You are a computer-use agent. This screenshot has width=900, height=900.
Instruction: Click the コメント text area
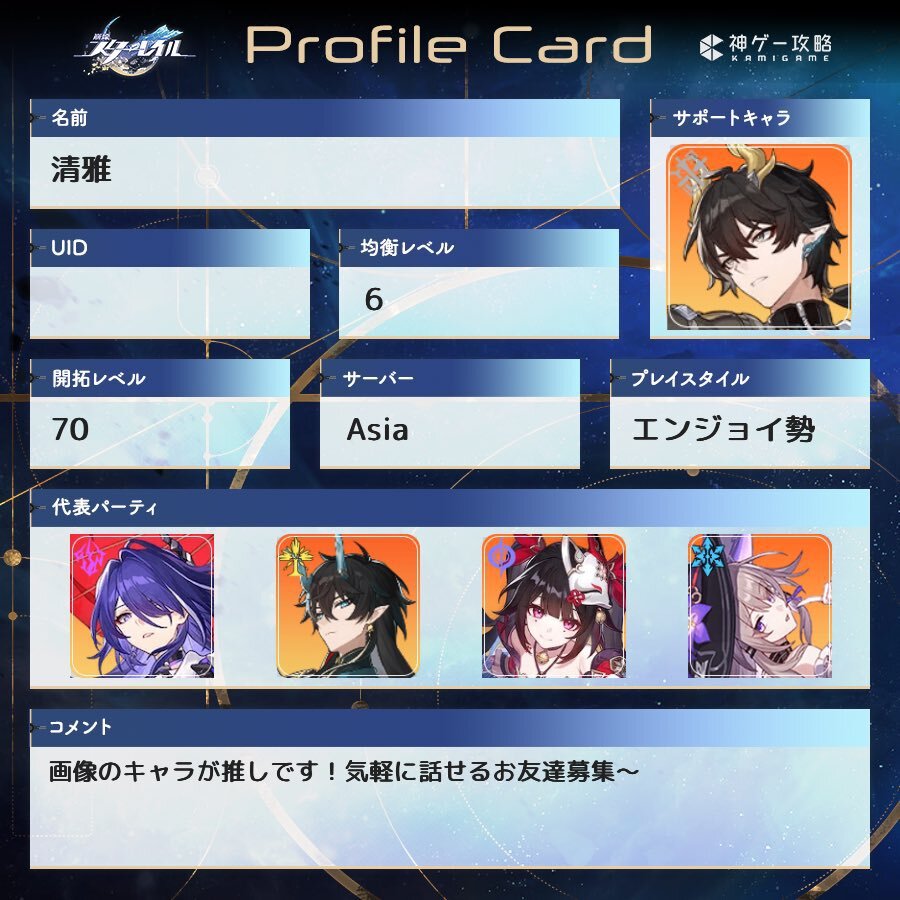450,807
